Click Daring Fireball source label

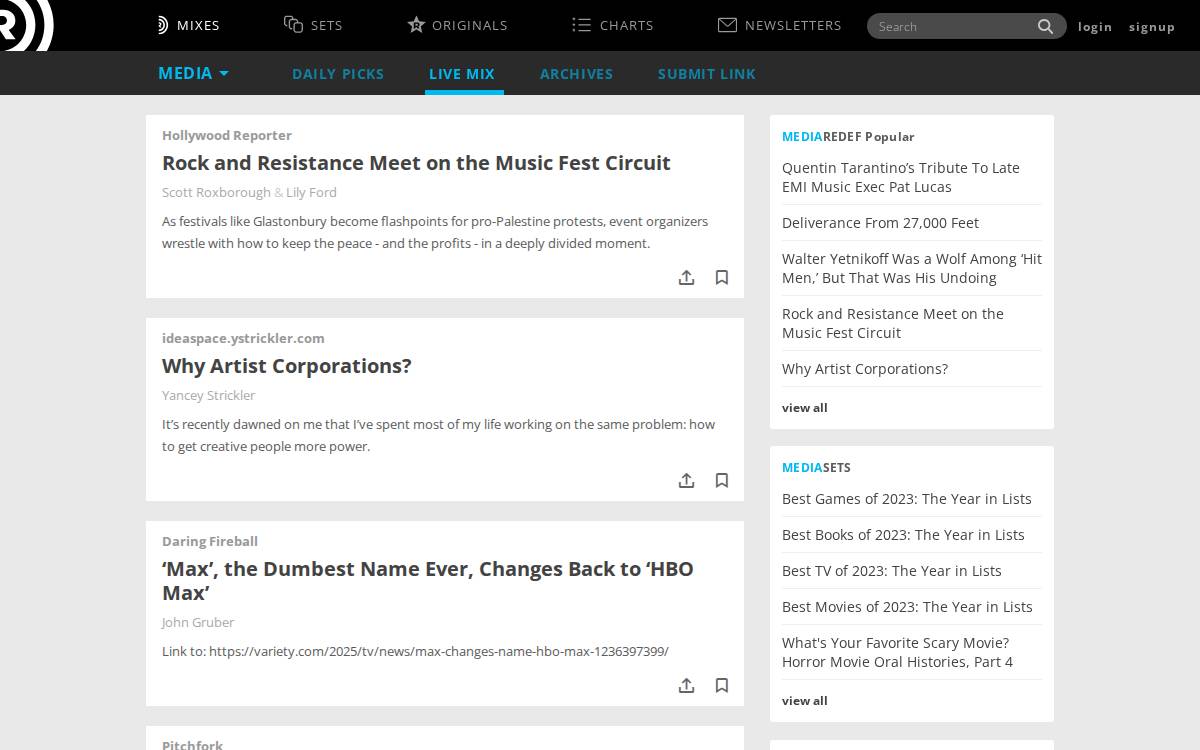[x=210, y=541]
